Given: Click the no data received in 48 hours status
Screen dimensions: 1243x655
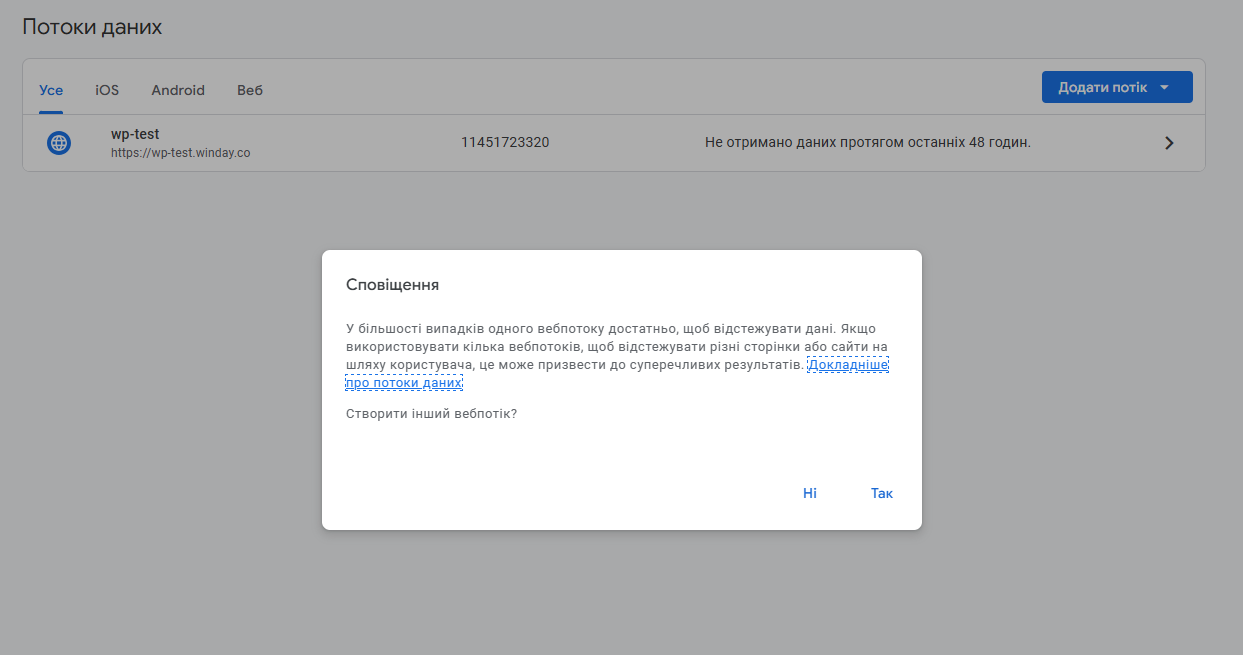Looking at the screenshot, I should click(867, 143).
